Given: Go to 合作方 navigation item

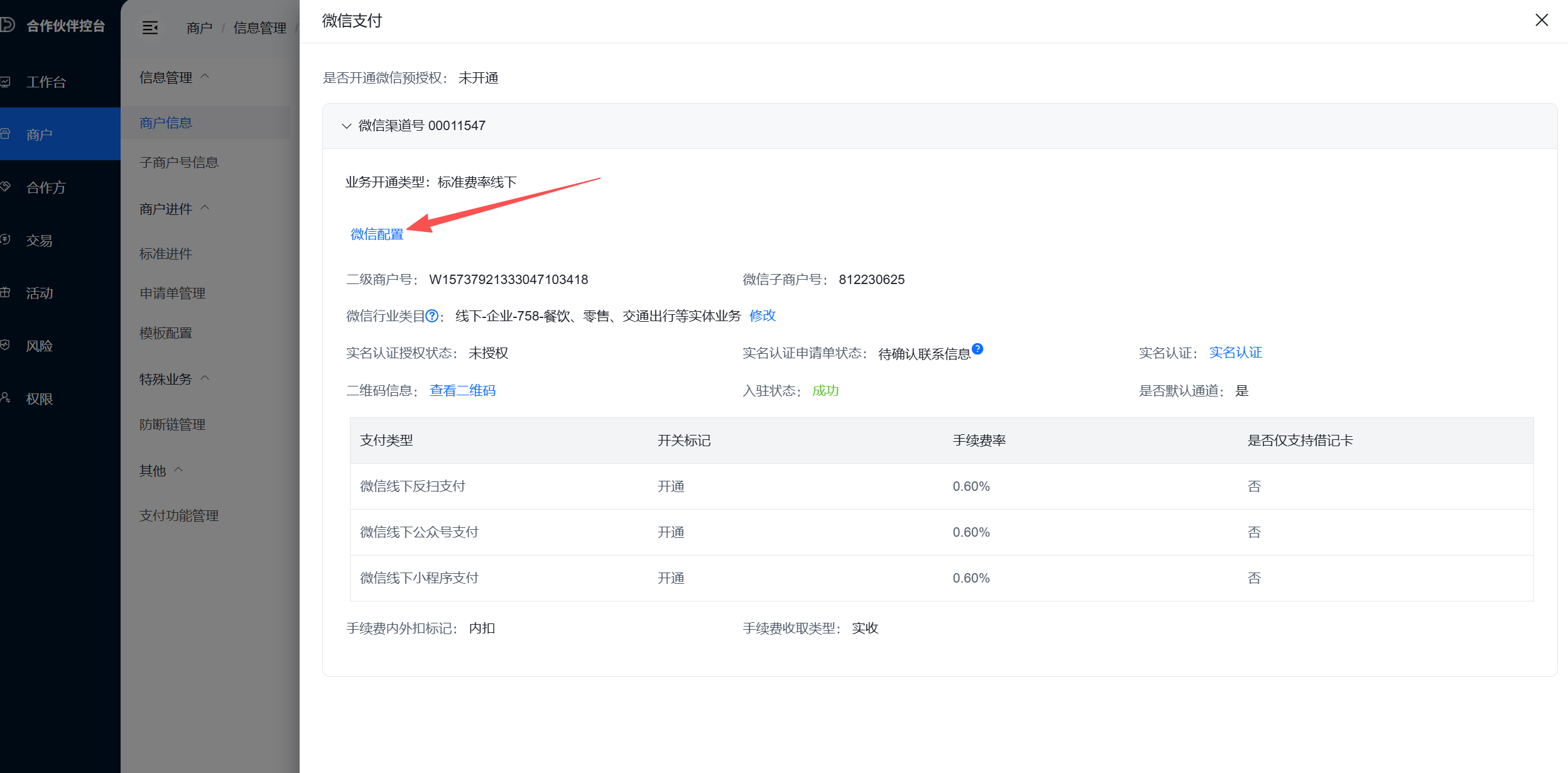Looking at the screenshot, I should 46,187.
